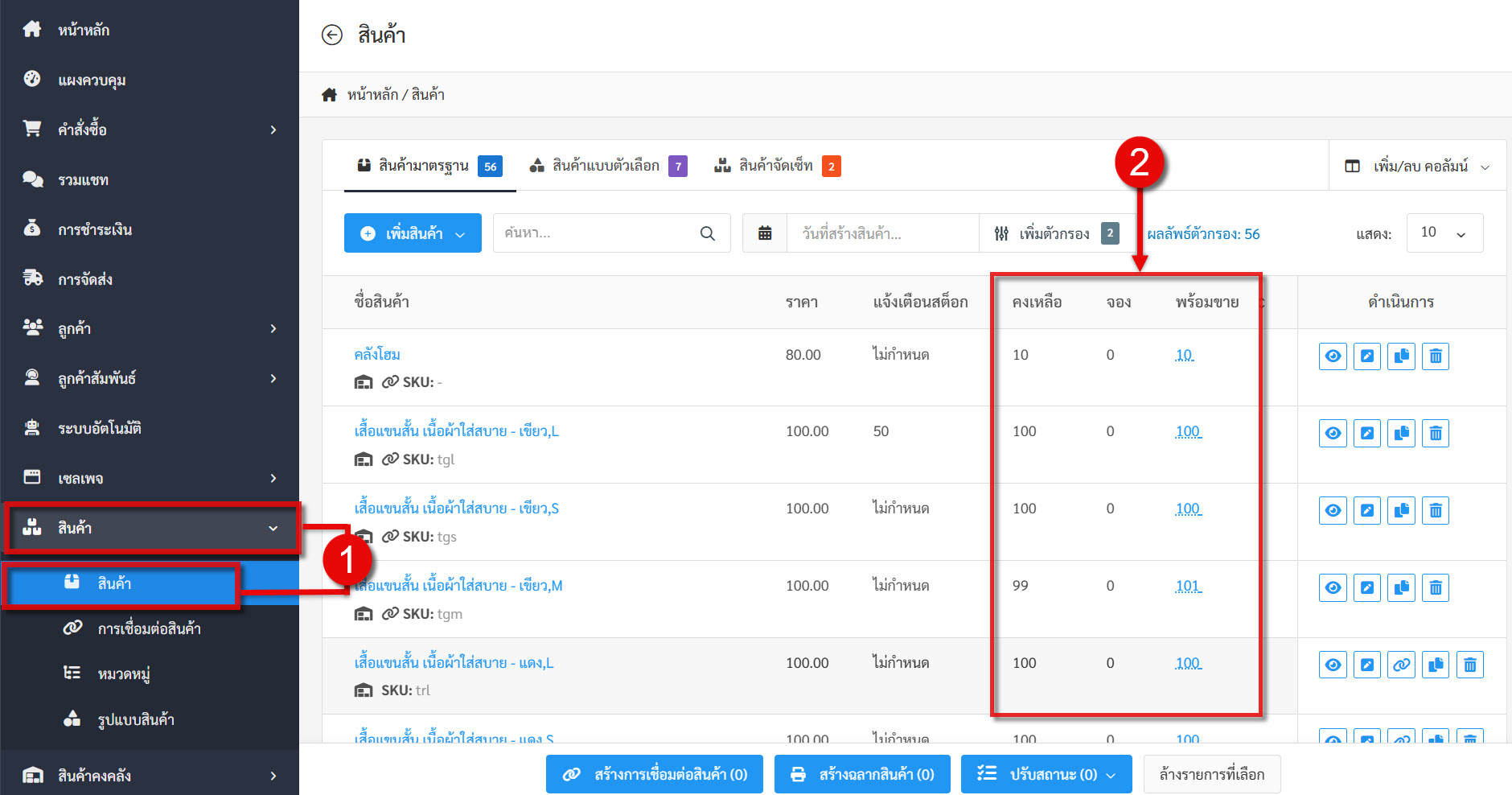Click home icon in breadcrumb
Screen dimensions: 1512x795
[x=329, y=95]
